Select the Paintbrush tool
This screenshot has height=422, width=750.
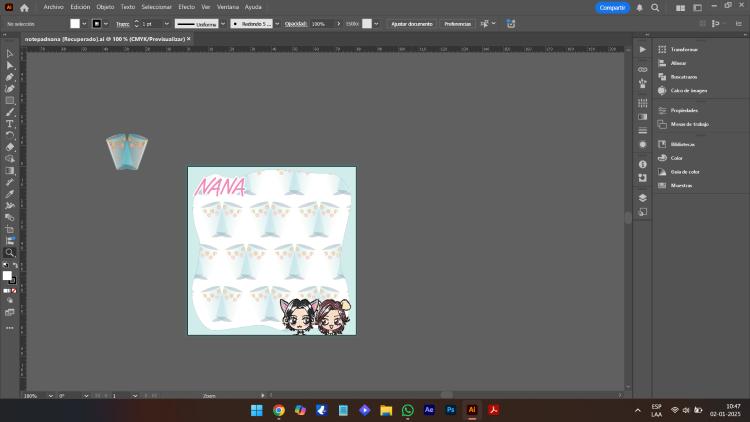tap(10, 112)
